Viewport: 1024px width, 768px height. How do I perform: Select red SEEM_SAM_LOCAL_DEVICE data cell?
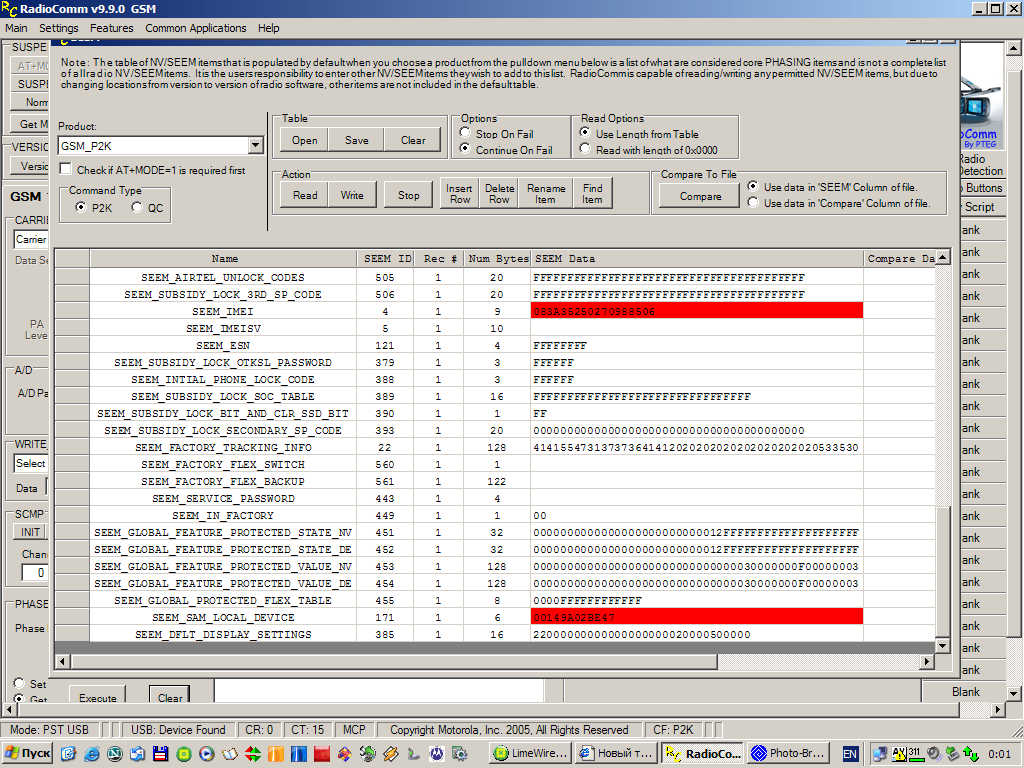(x=697, y=616)
